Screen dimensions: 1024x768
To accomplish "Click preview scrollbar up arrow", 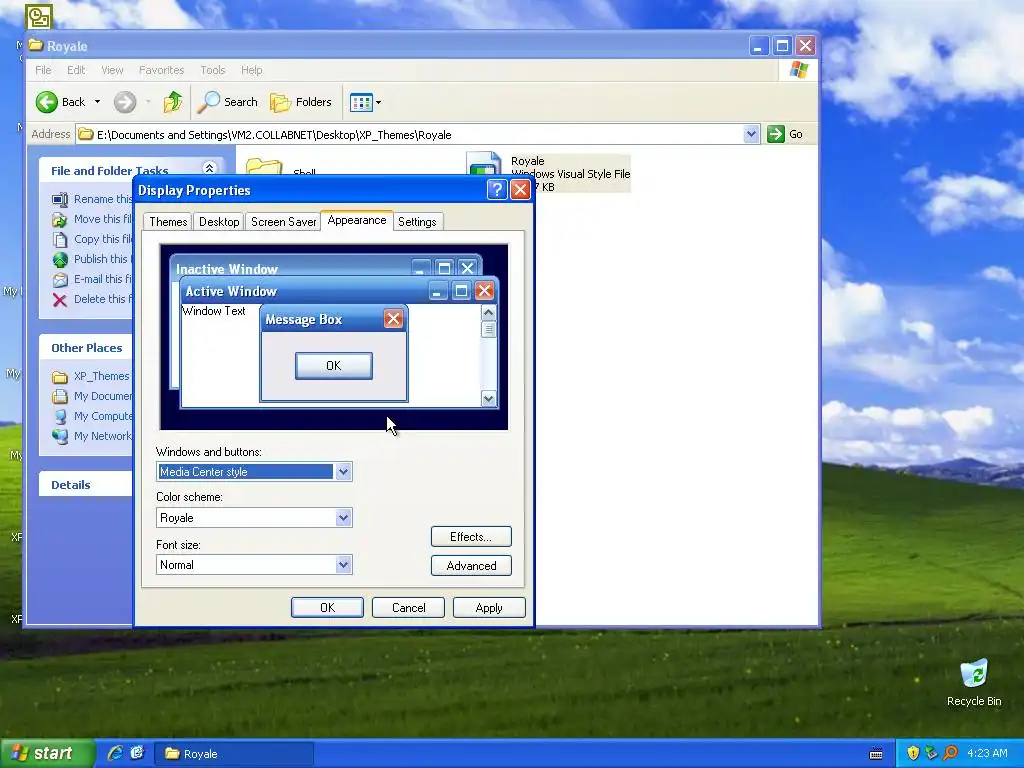I will pos(488,313).
